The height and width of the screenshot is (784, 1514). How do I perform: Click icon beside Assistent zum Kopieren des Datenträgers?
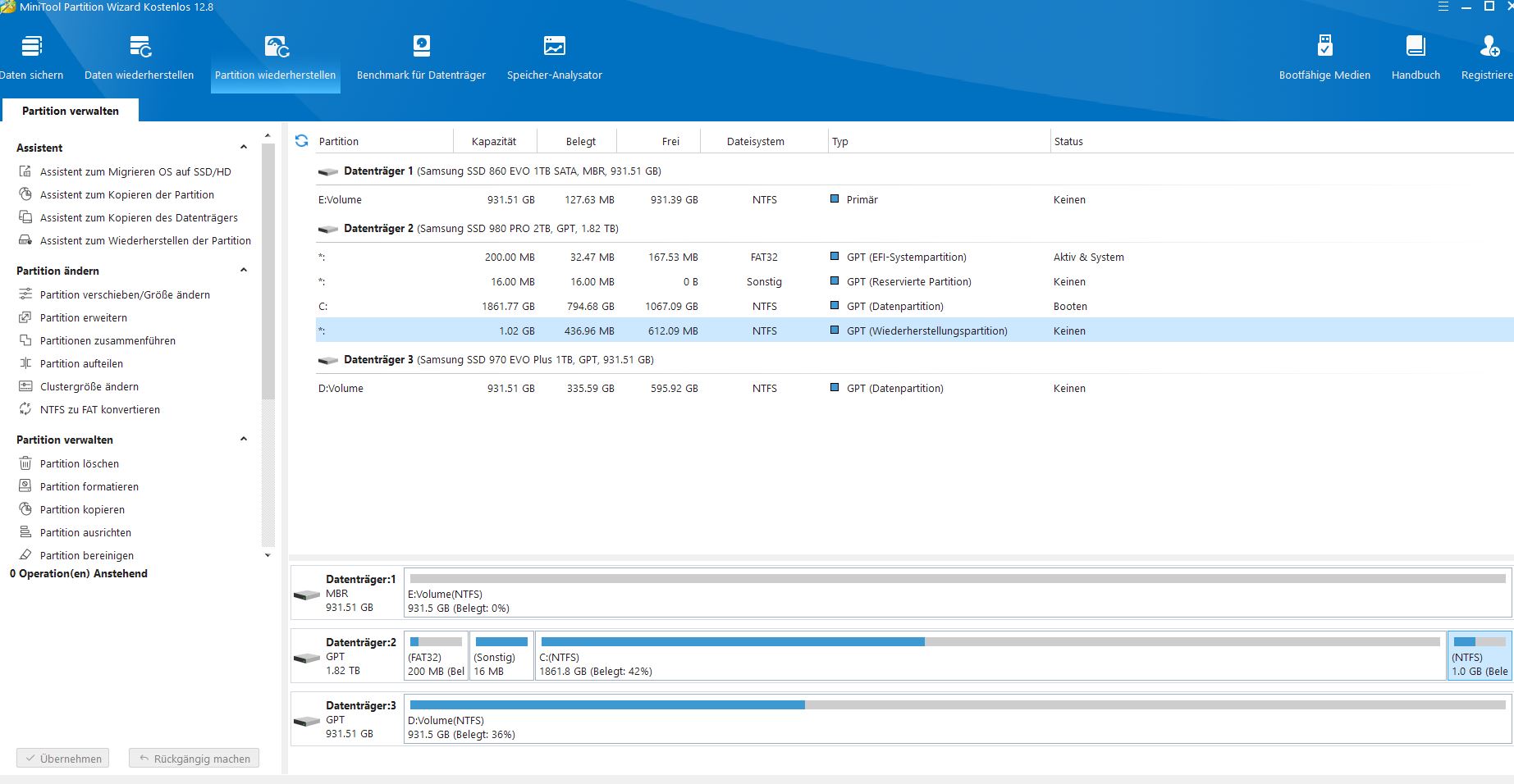click(x=25, y=217)
